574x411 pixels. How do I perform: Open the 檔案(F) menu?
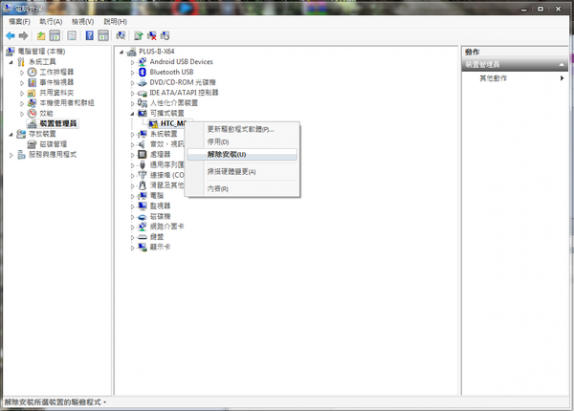[x=19, y=22]
